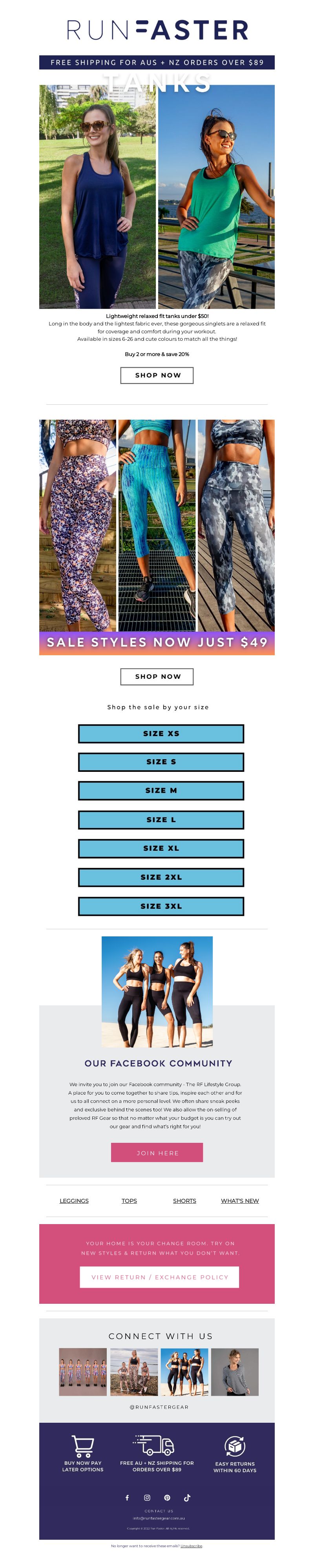Open the LEGGINGS navigation link
The image size is (314, 1568).
tap(74, 1201)
